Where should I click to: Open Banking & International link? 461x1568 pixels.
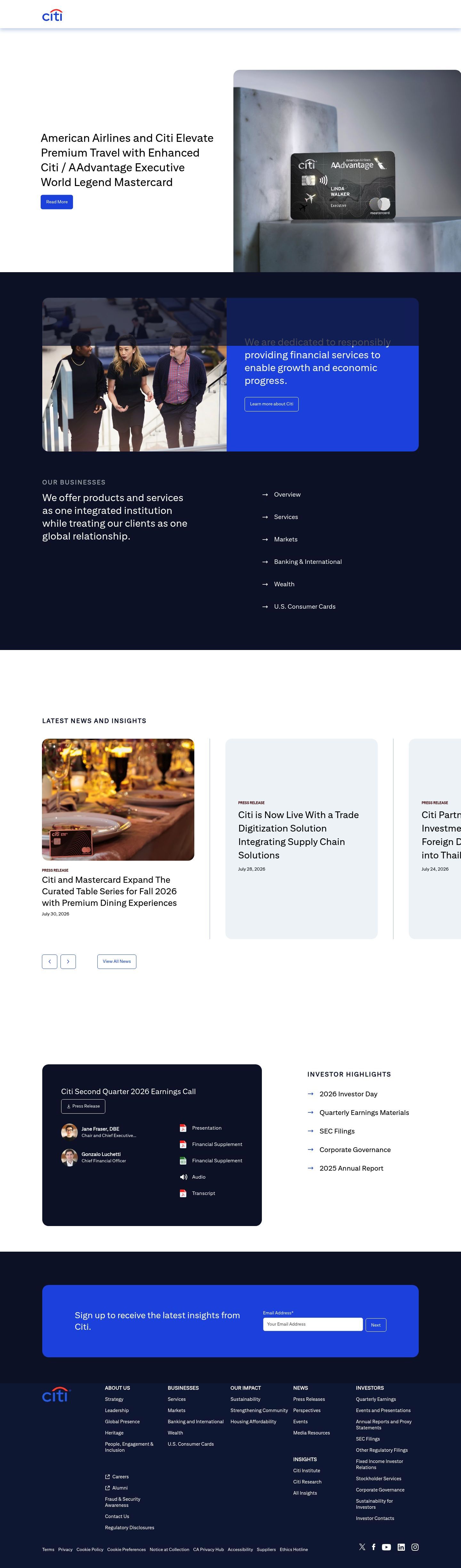308,562
